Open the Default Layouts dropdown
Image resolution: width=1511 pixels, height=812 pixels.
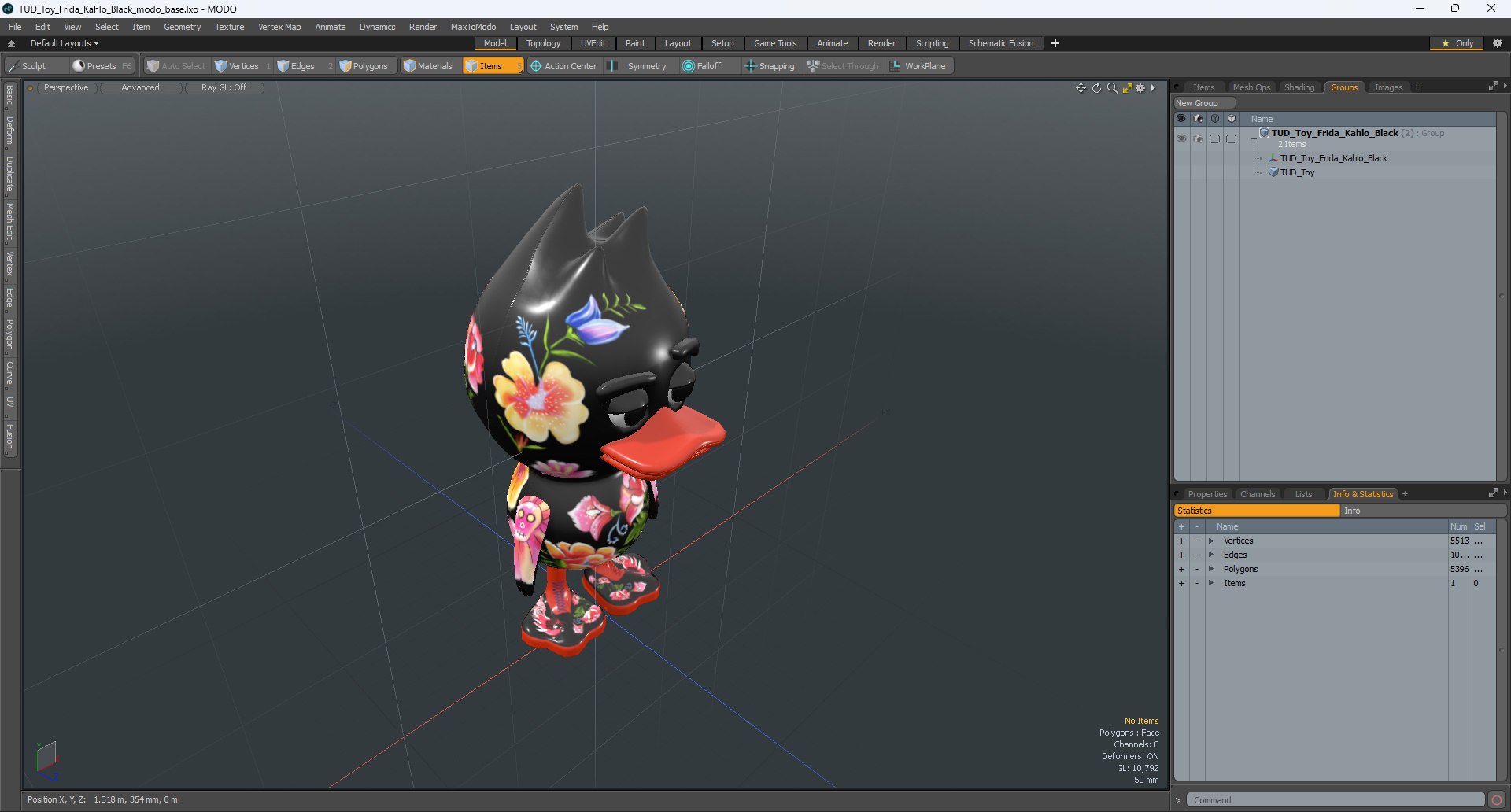[65, 43]
